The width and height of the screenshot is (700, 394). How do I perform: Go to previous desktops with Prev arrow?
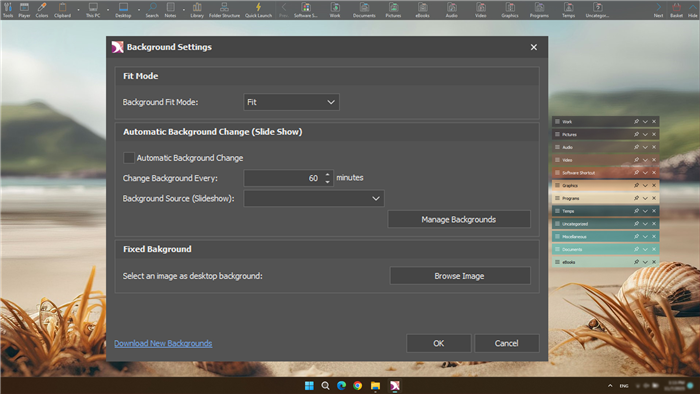coord(283,10)
